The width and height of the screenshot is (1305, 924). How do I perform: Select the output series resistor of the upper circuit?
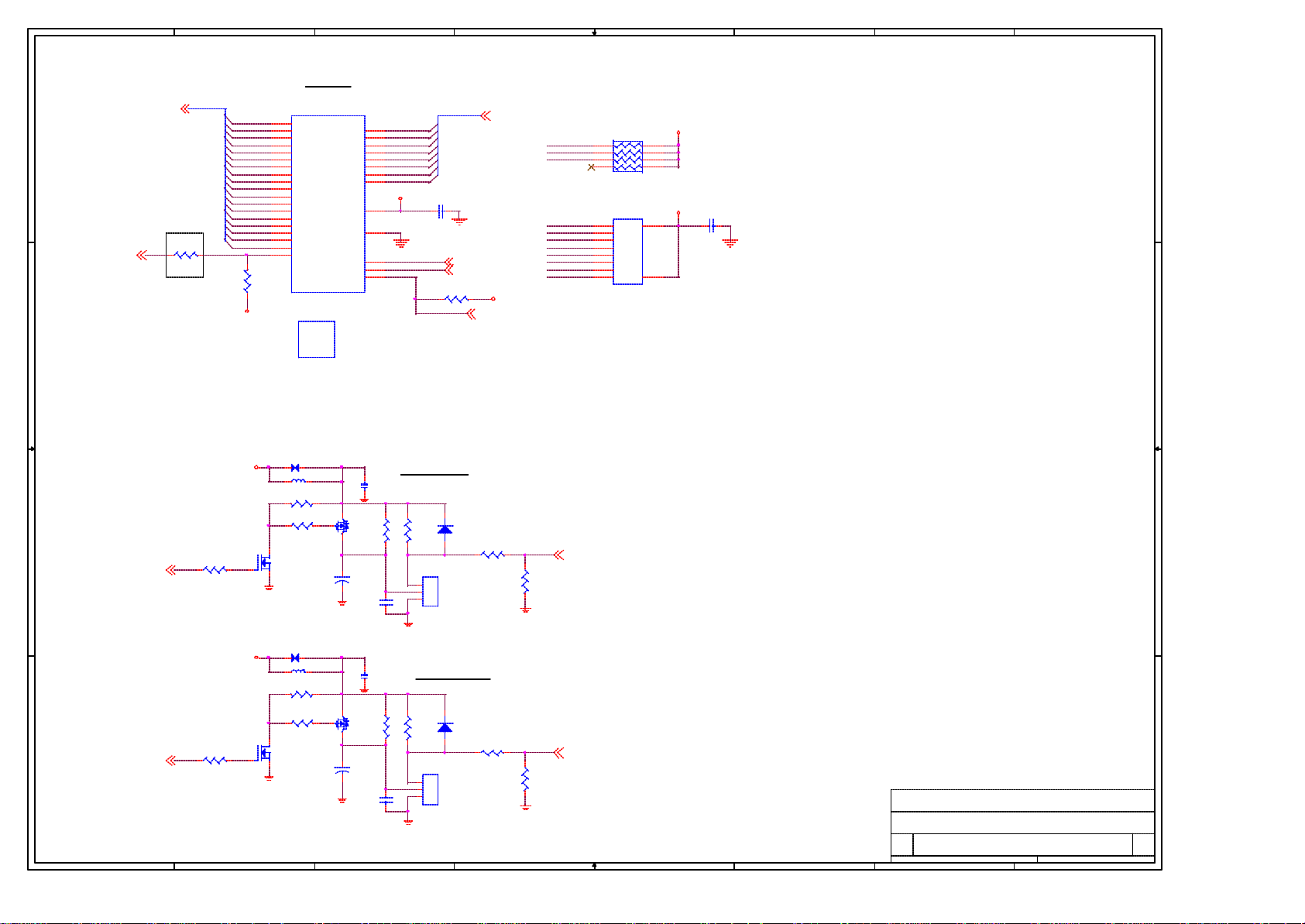493,555
